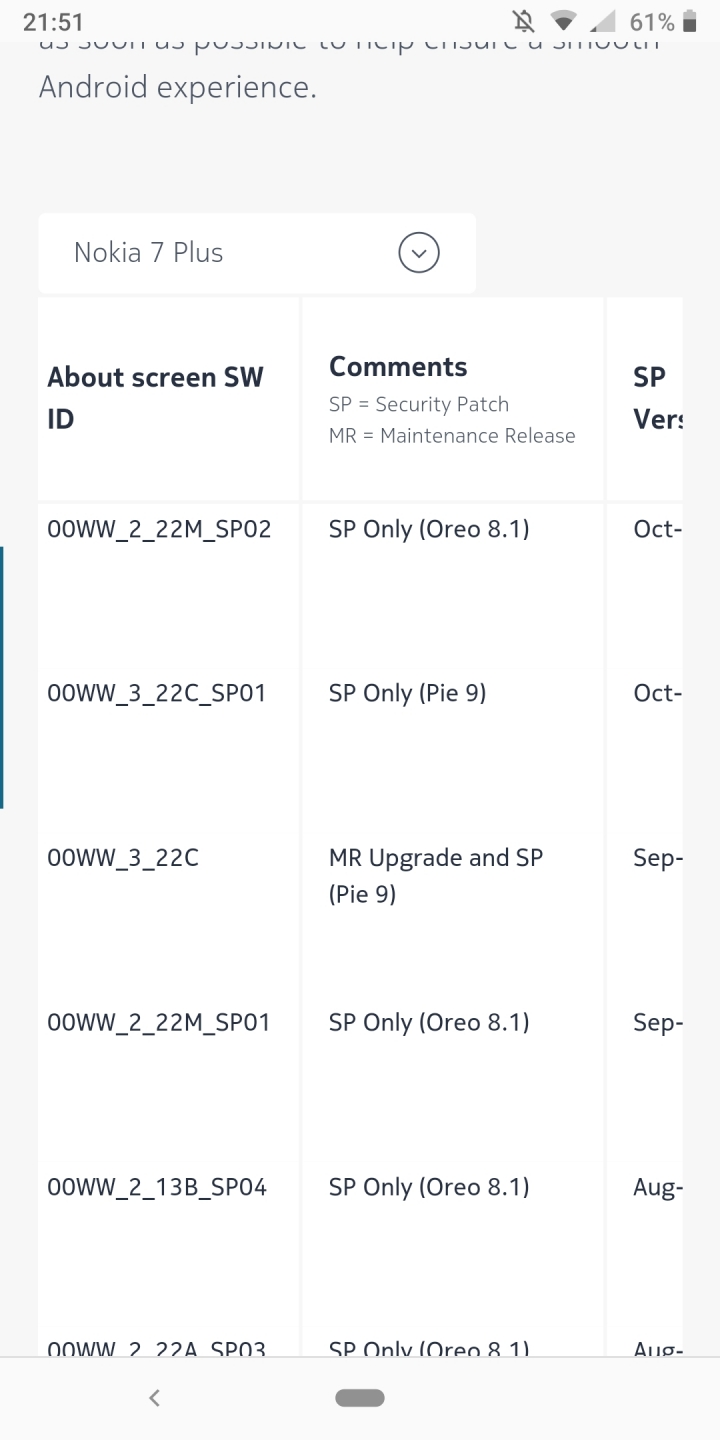Screen dimensions: 720x1440
Task: Select the About screen SW ID header
Action: (x=156, y=398)
